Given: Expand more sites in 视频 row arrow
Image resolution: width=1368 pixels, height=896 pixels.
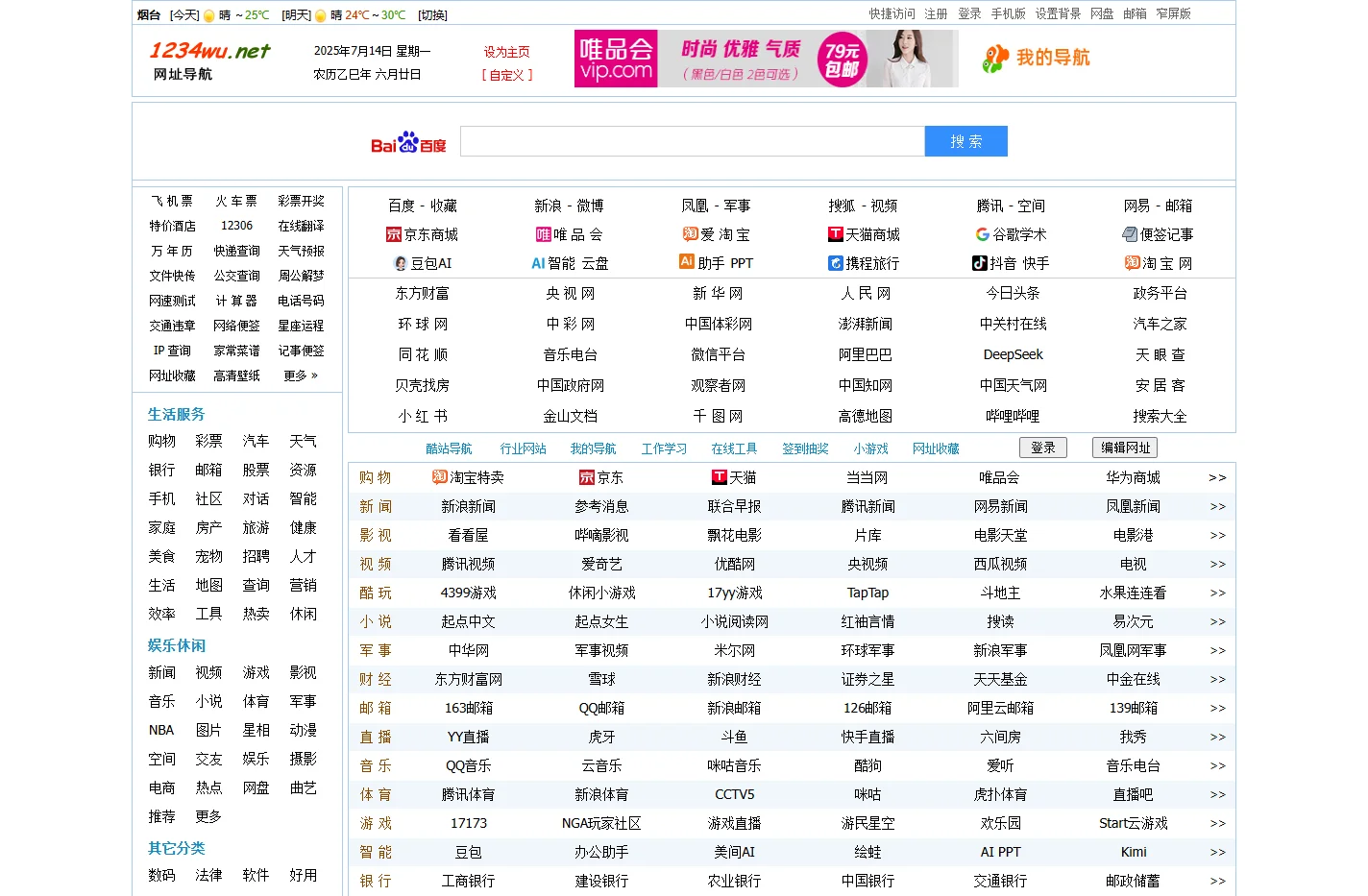Looking at the screenshot, I should coord(1217,564).
